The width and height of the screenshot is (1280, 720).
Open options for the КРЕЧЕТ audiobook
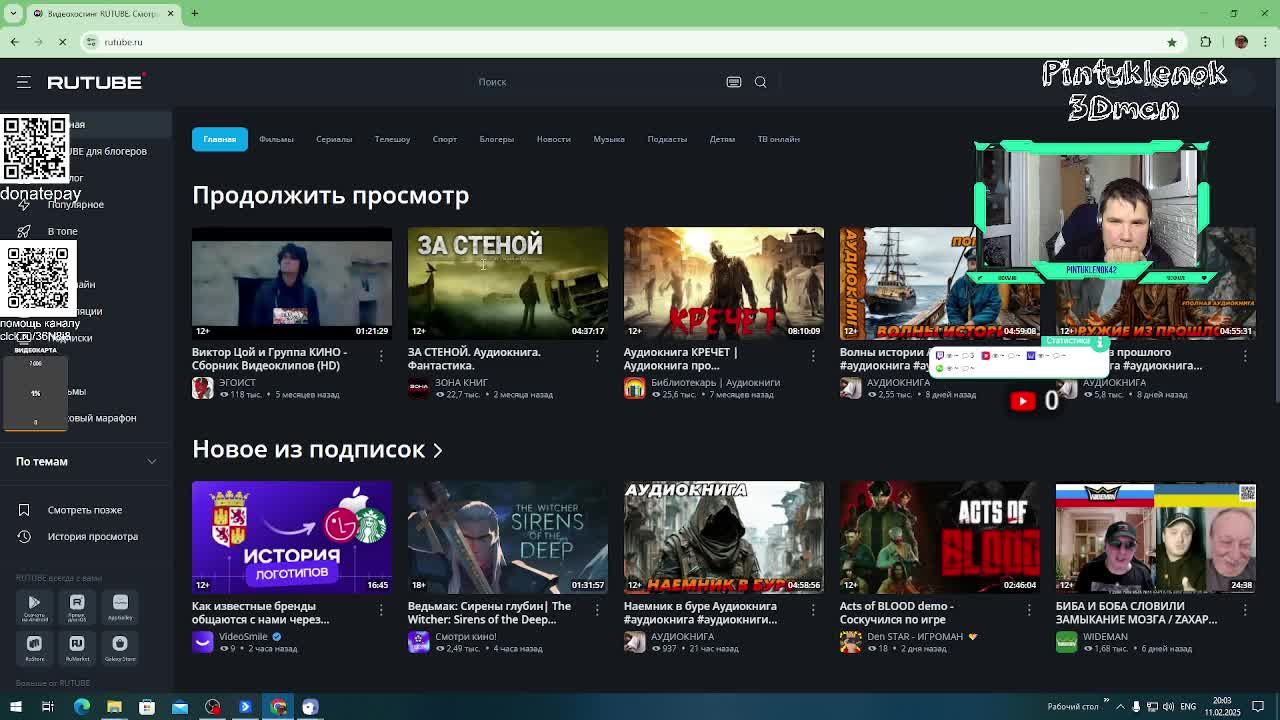tap(813, 356)
